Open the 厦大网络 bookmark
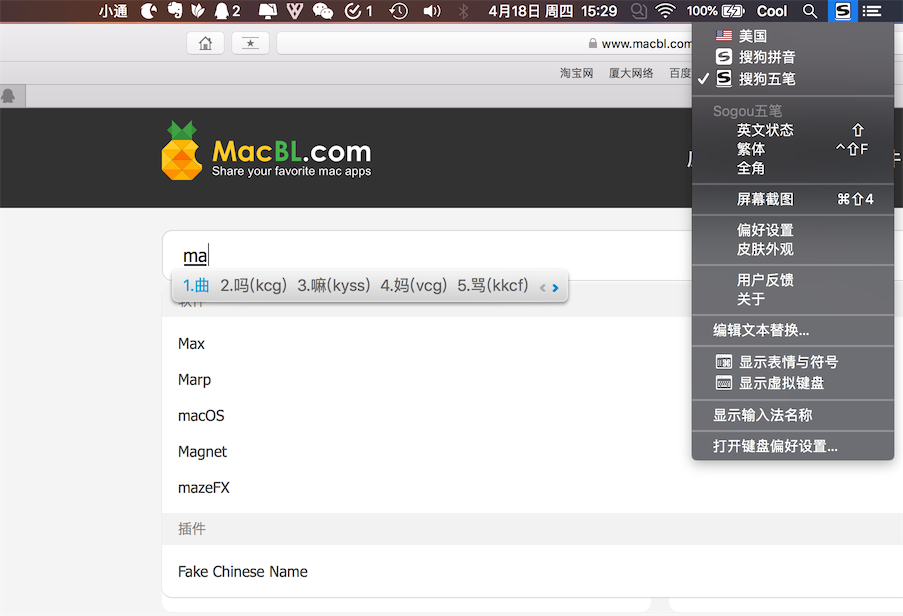 631,73
